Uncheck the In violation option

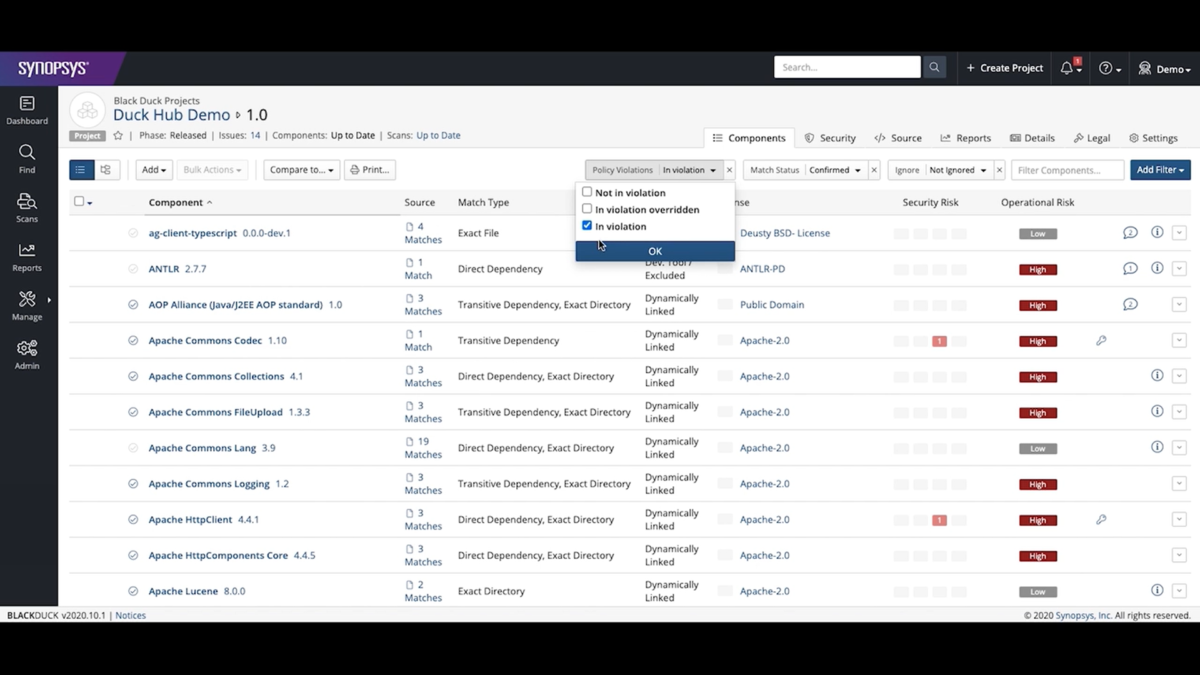coord(587,226)
